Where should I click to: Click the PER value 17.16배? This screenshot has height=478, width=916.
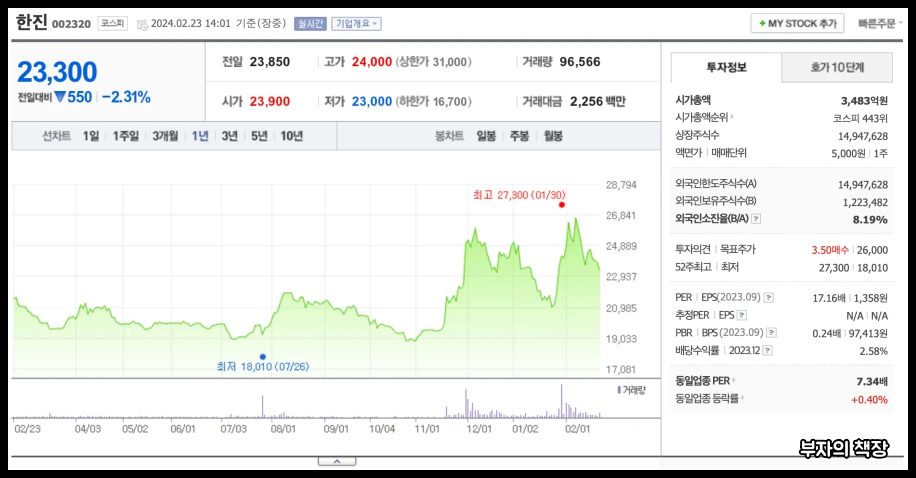[828, 298]
